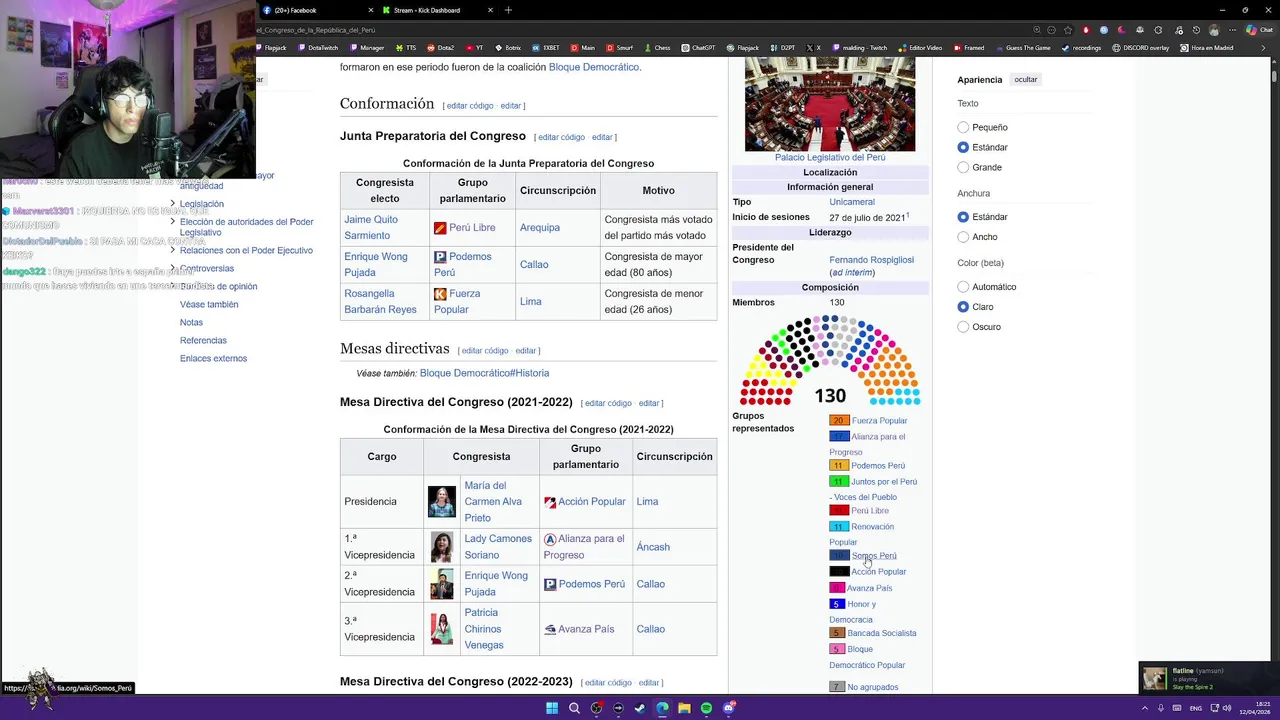
Task: Hide the Apariencia panel with ocultar
Action: tap(1026, 79)
